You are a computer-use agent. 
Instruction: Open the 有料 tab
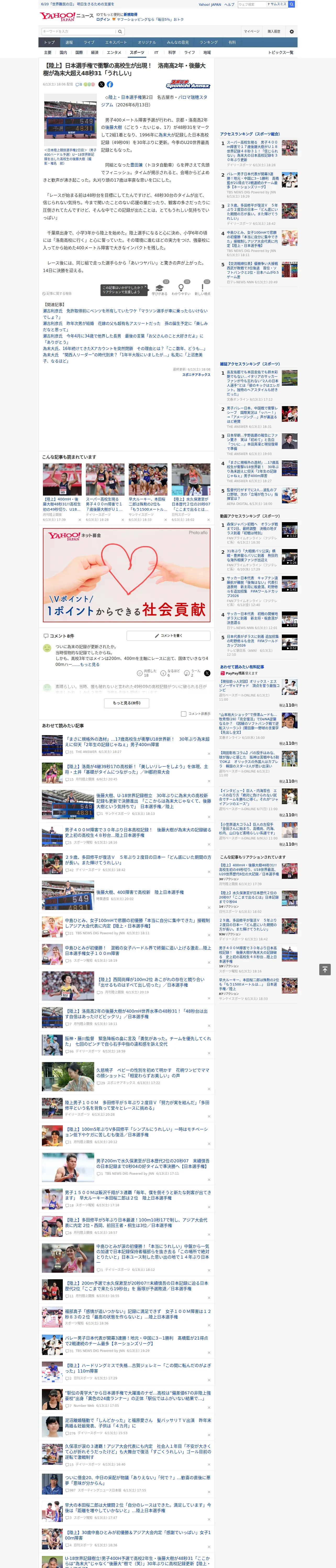[232, 43]
